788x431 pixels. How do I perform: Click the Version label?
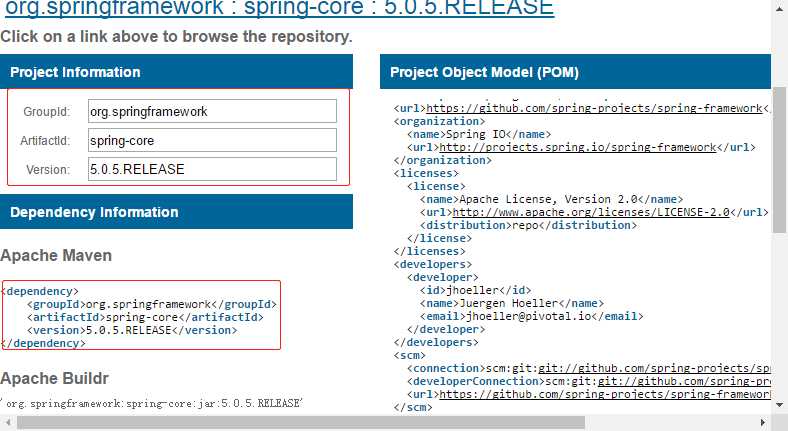[x=48, y=170]
